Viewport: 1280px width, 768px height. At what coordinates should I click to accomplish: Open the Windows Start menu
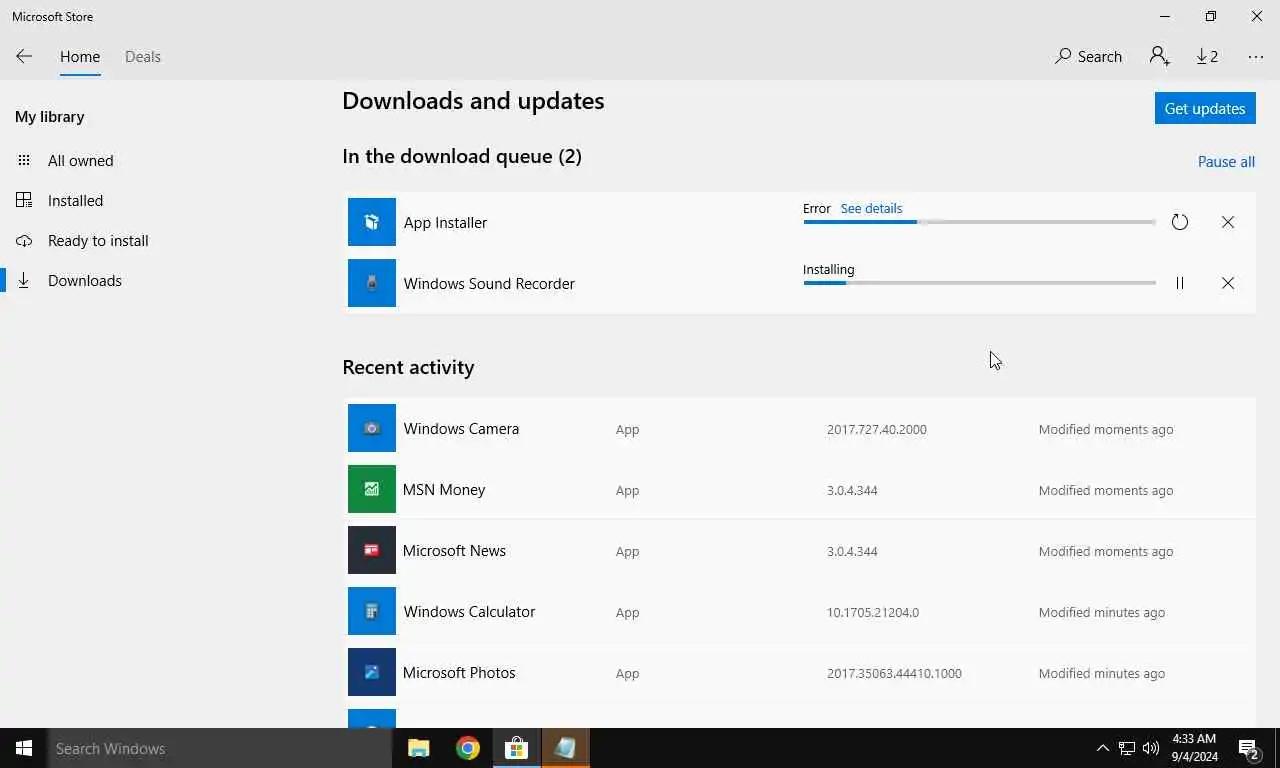pos(24,748)
